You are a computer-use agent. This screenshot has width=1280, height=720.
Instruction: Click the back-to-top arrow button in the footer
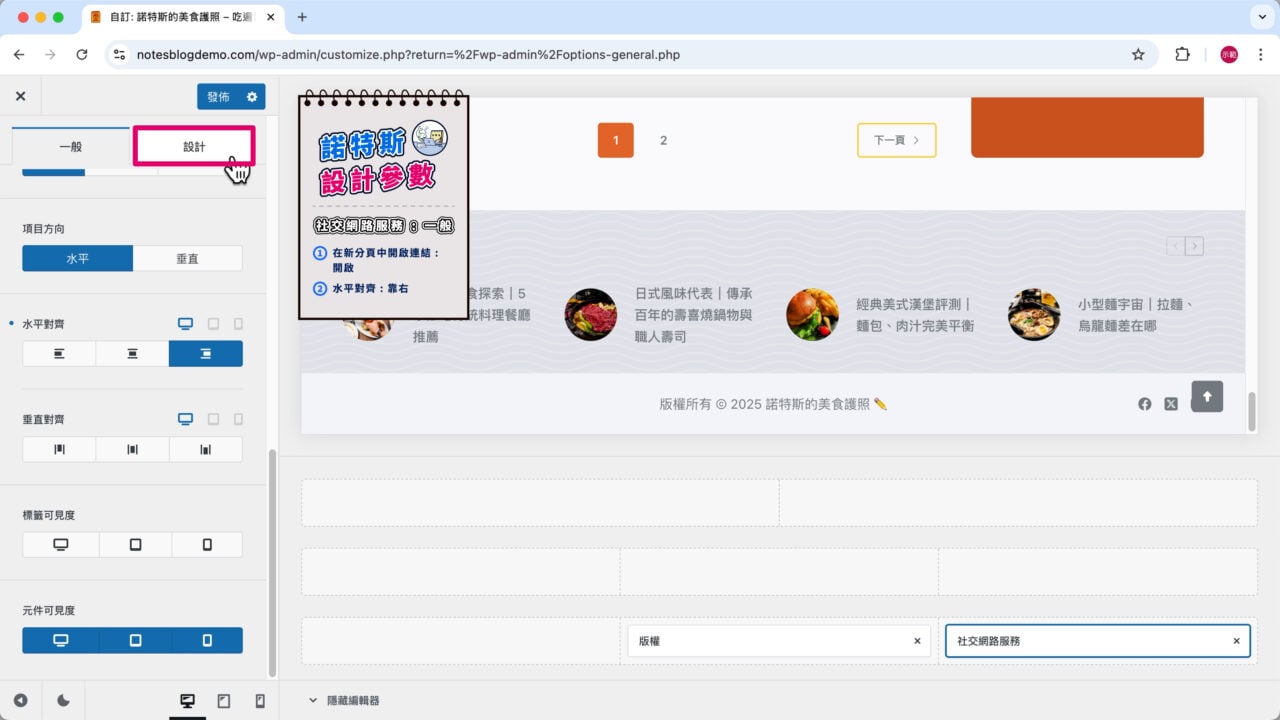click(x=1207, y=397)
